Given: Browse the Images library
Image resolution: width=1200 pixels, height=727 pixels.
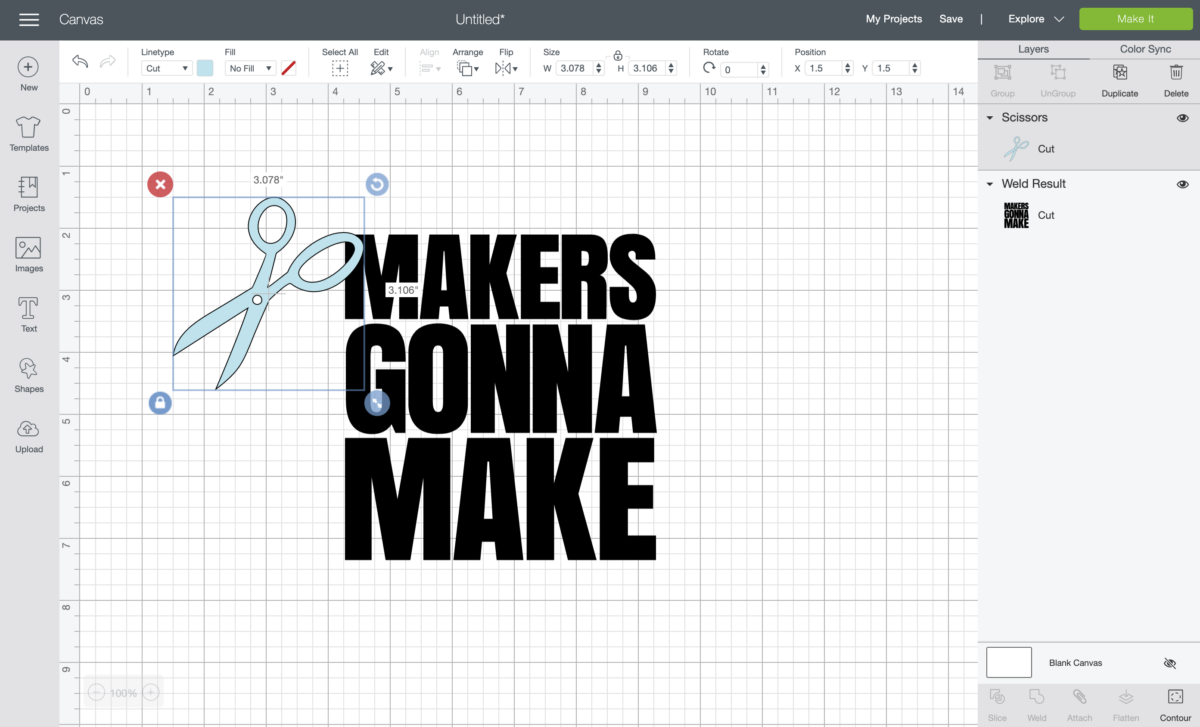Looking at the screenshot, I should click(x=28, y=254).
